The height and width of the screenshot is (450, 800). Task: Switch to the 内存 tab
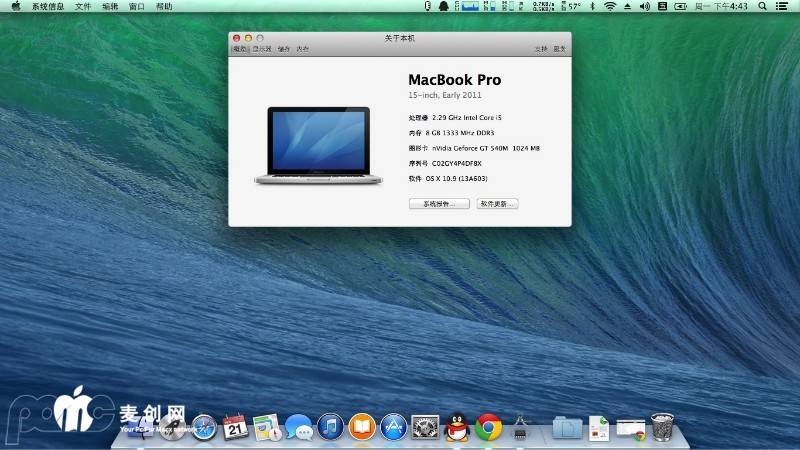point(303,49)
